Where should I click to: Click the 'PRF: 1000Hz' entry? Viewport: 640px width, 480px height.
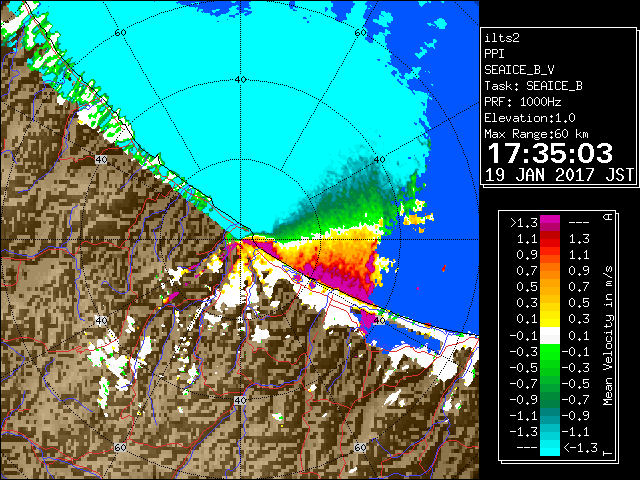pos(522,102)
